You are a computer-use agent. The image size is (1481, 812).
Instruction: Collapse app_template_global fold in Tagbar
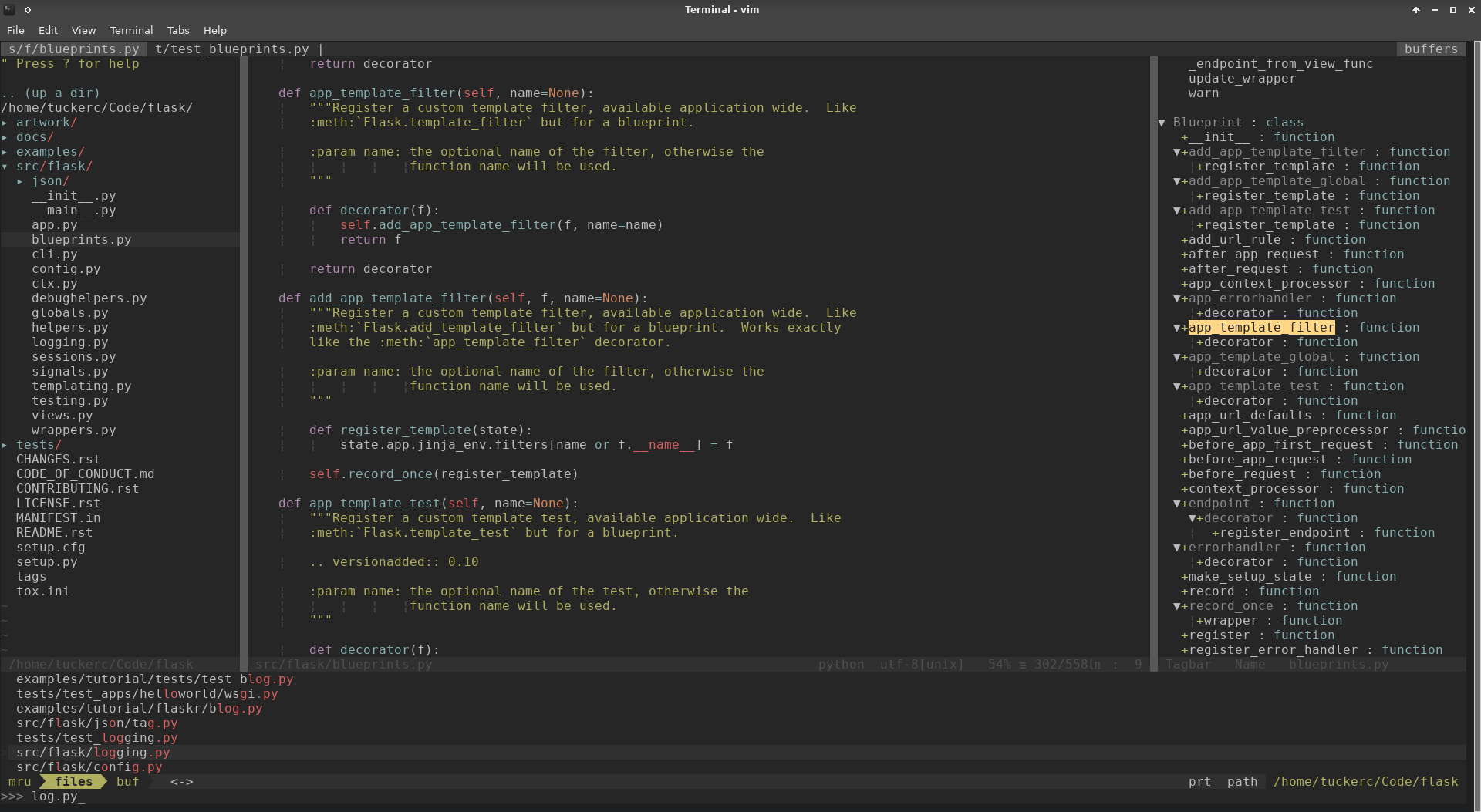point(1177,357)
